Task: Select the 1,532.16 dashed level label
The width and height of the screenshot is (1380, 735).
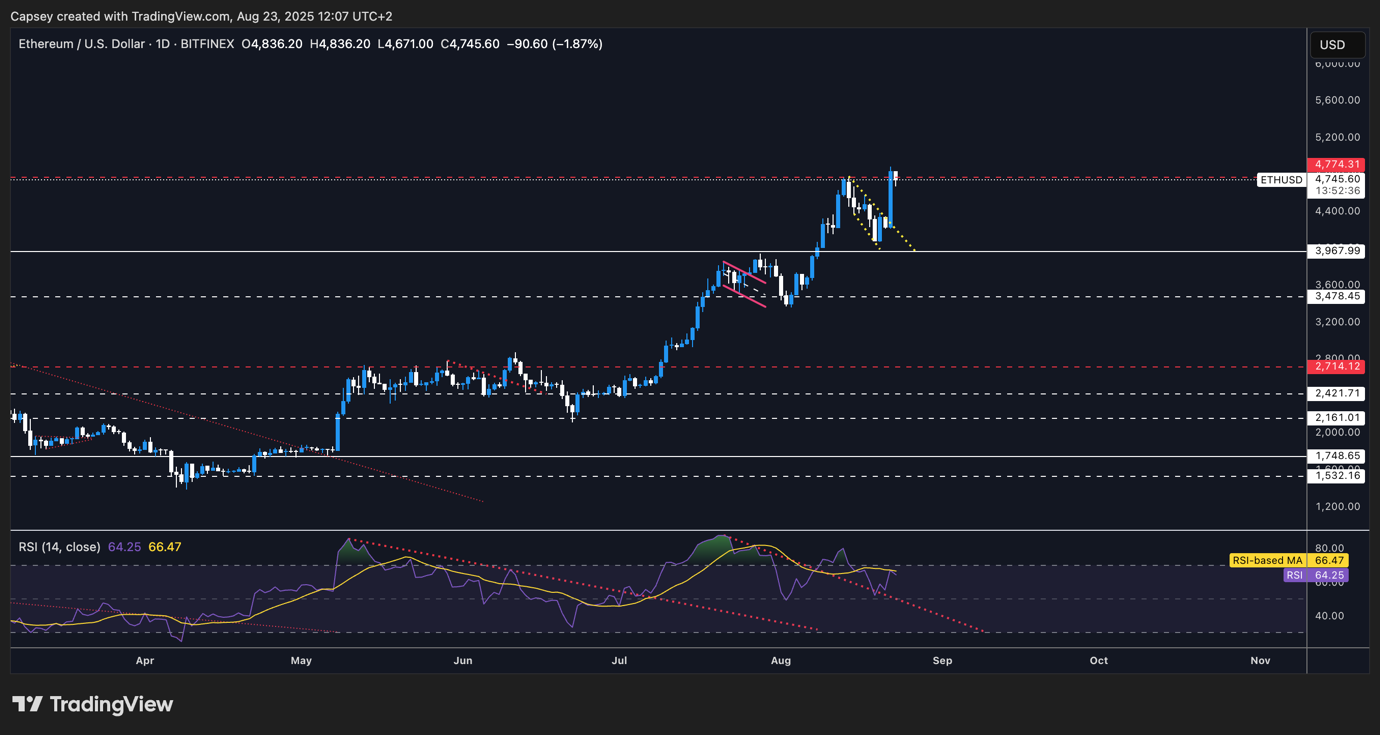Action: coord(1336,476)
